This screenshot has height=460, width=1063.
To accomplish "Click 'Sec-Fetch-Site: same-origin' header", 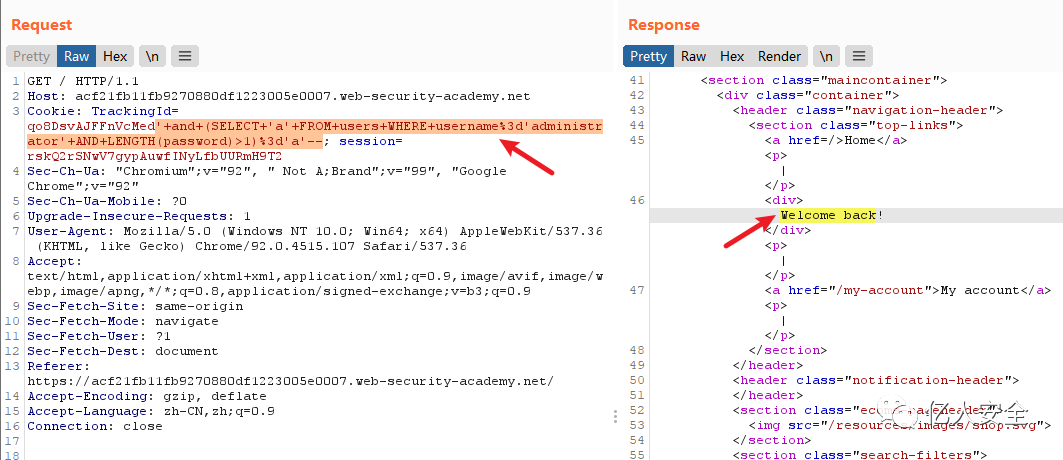I will (135, 306).
